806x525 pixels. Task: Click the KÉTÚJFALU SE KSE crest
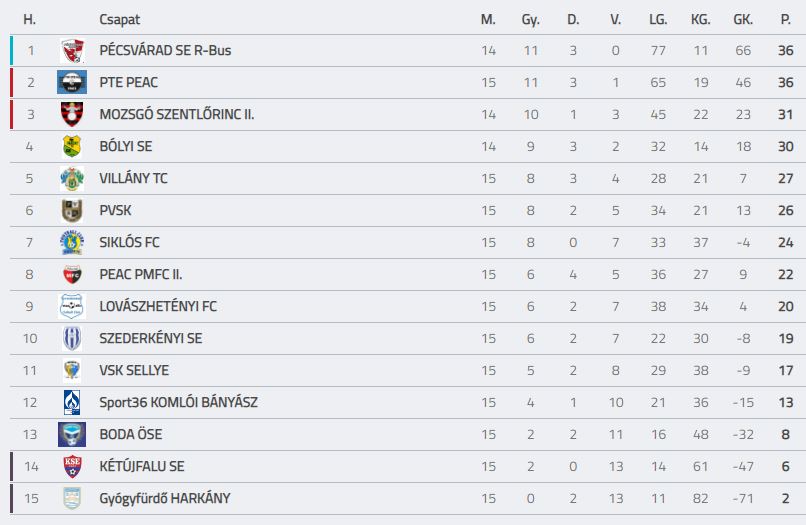pyautogui.click(x=72, y=466)
